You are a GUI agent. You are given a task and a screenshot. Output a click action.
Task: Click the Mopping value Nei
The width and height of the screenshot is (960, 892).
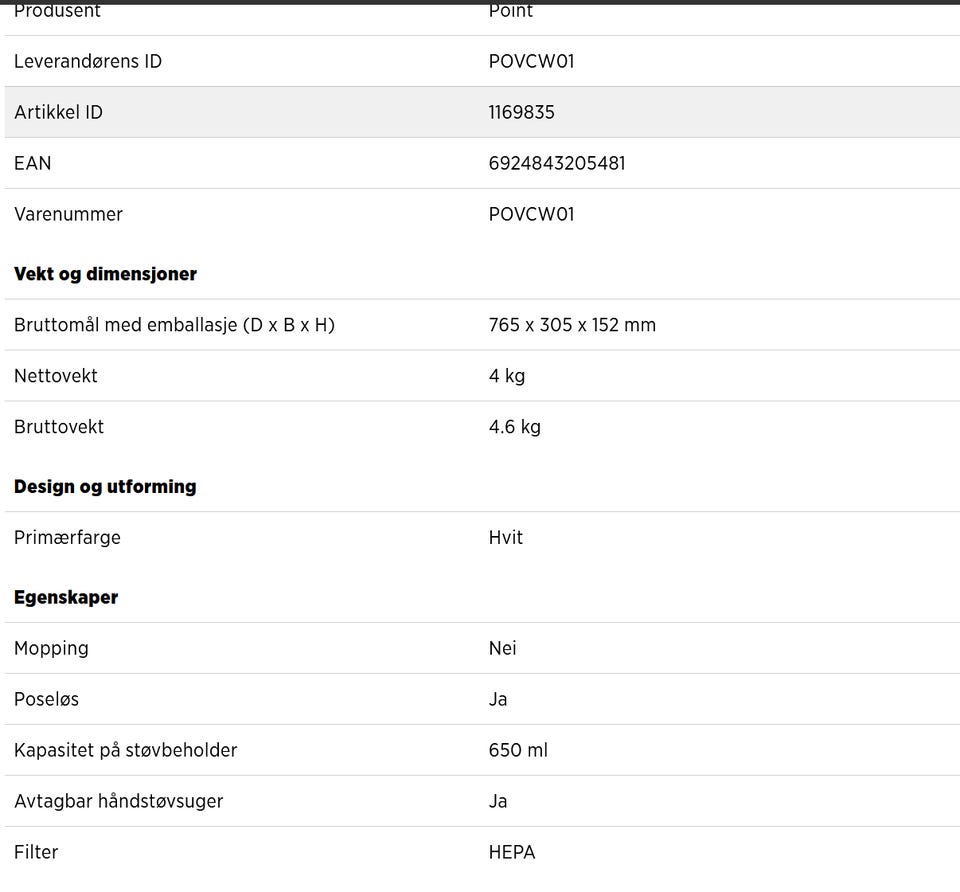[x=503, y=649]
